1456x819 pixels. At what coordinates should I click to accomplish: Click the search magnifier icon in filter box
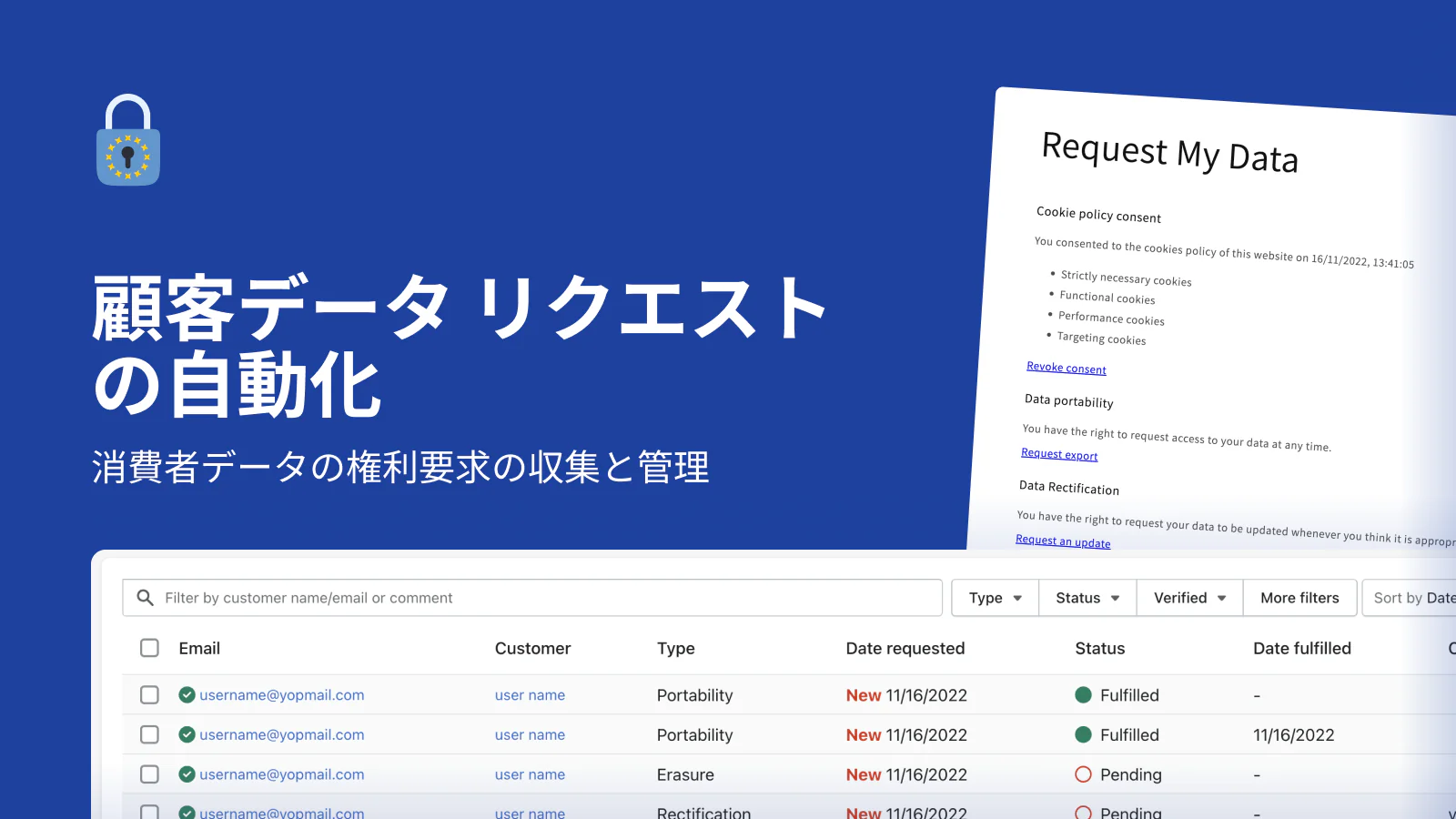point(145,598)
